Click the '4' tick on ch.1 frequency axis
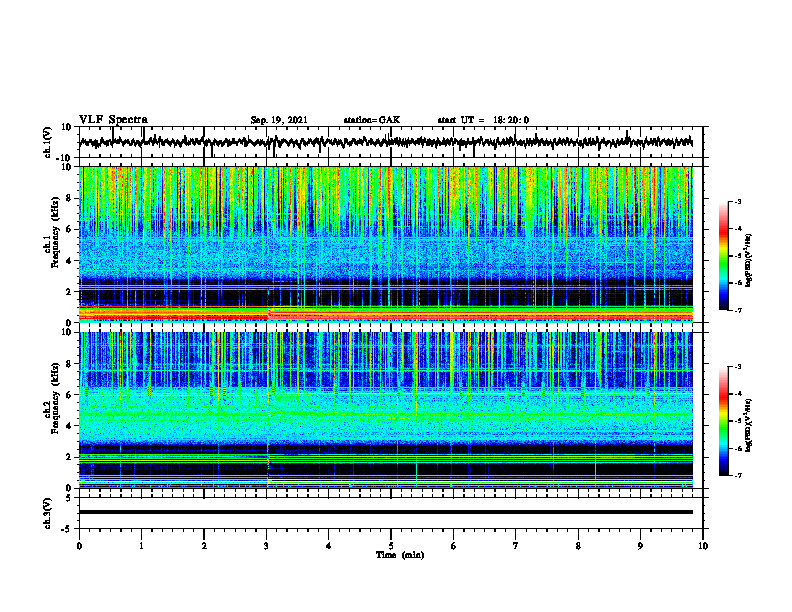This screenshot has width=792, height=612. point(70,261)
